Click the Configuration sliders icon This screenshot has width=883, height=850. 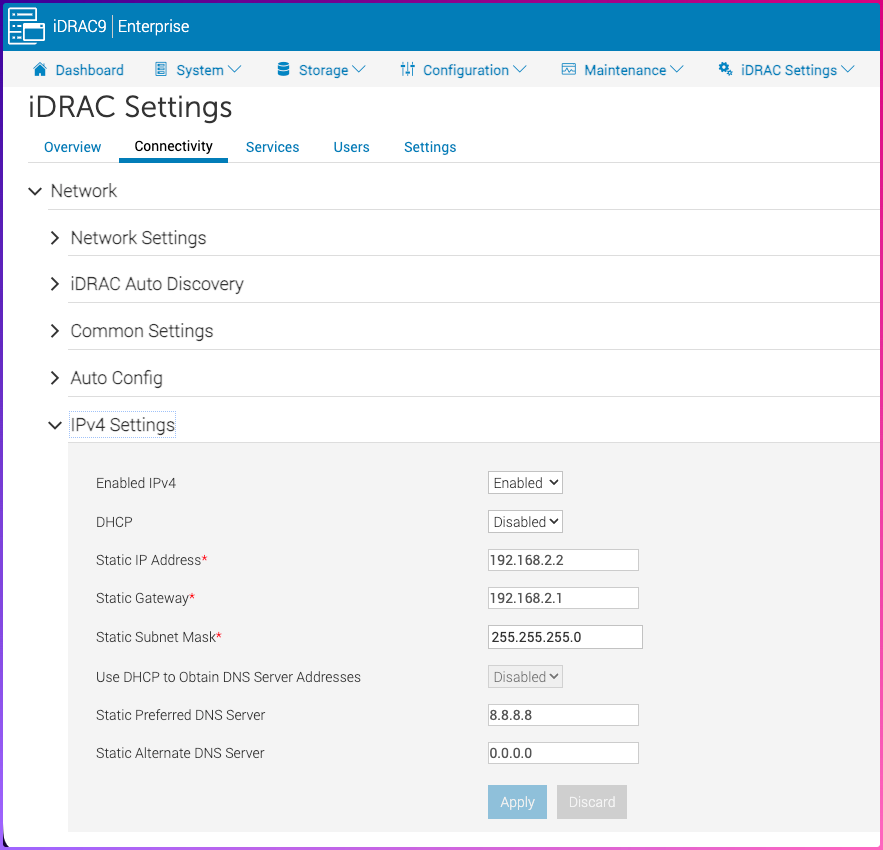click(x=407, y=70)
